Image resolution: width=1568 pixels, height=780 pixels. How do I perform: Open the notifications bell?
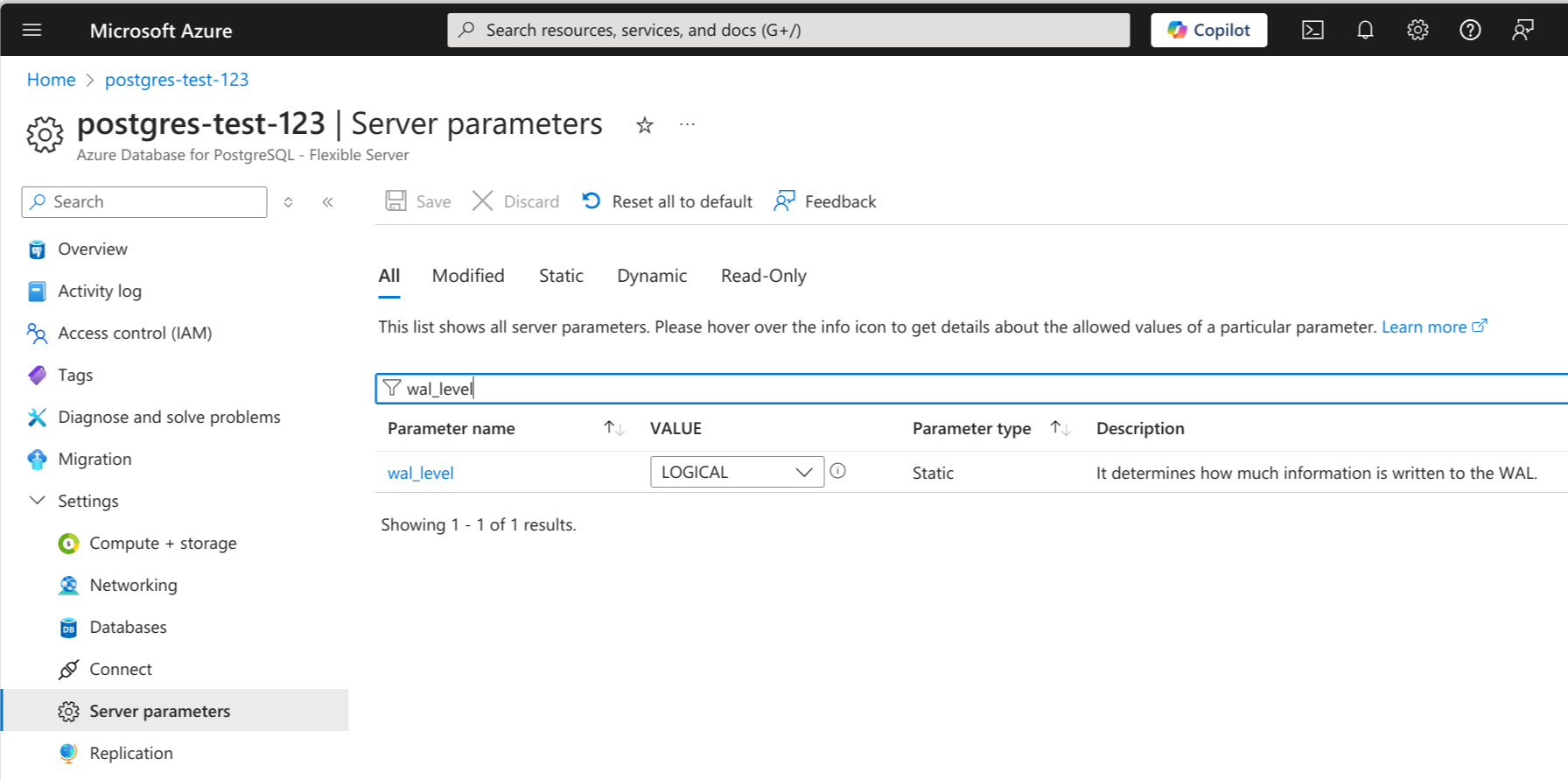(1365, 30)
